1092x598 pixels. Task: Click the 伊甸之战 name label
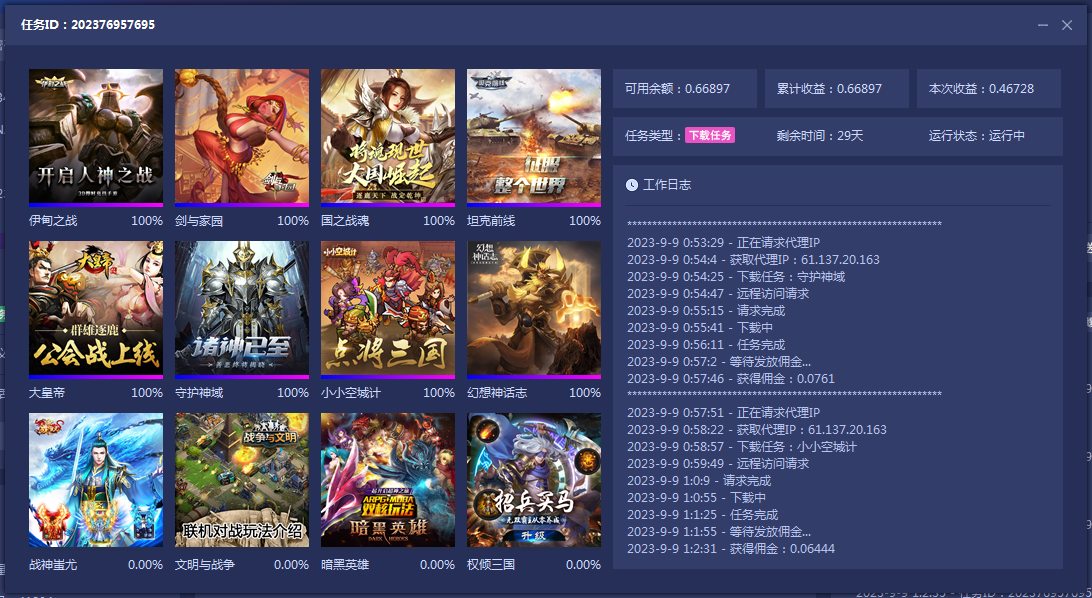click(x=54, y=221)
